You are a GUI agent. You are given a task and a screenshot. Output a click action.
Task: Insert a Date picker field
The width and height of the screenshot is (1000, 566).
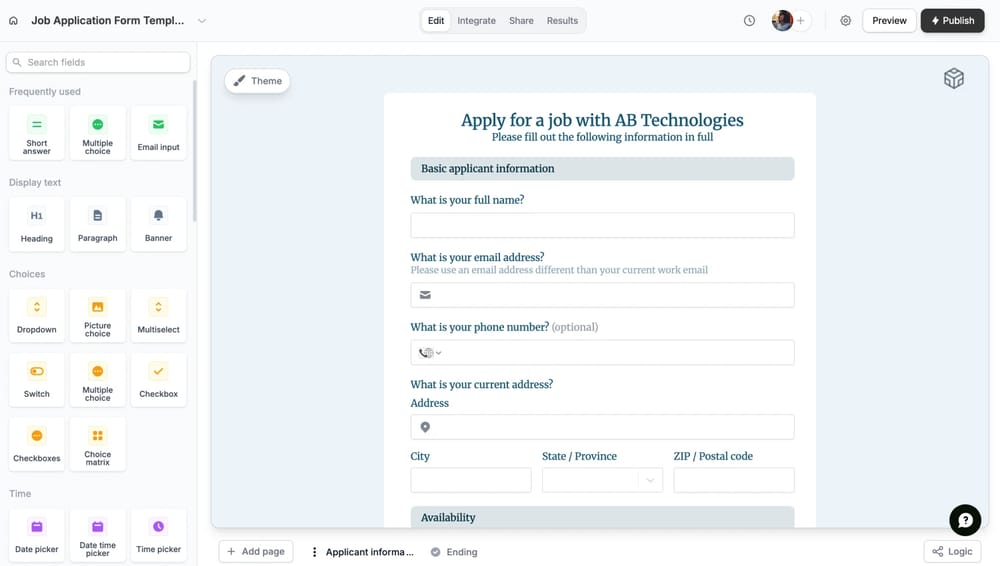pyautogui.click(x=37, y=535)
